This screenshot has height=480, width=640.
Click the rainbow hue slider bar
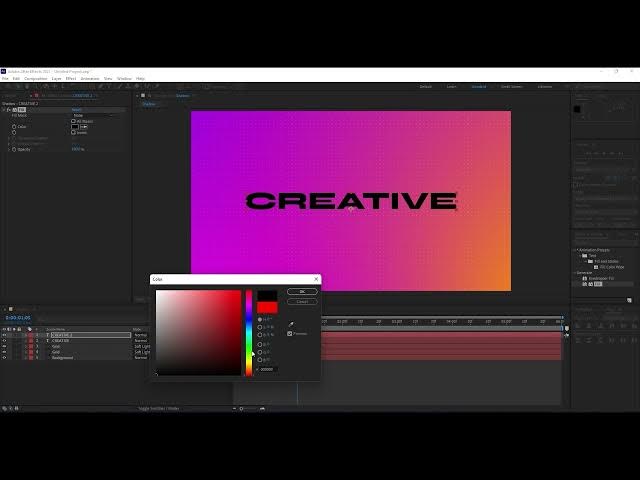point(249,332)
